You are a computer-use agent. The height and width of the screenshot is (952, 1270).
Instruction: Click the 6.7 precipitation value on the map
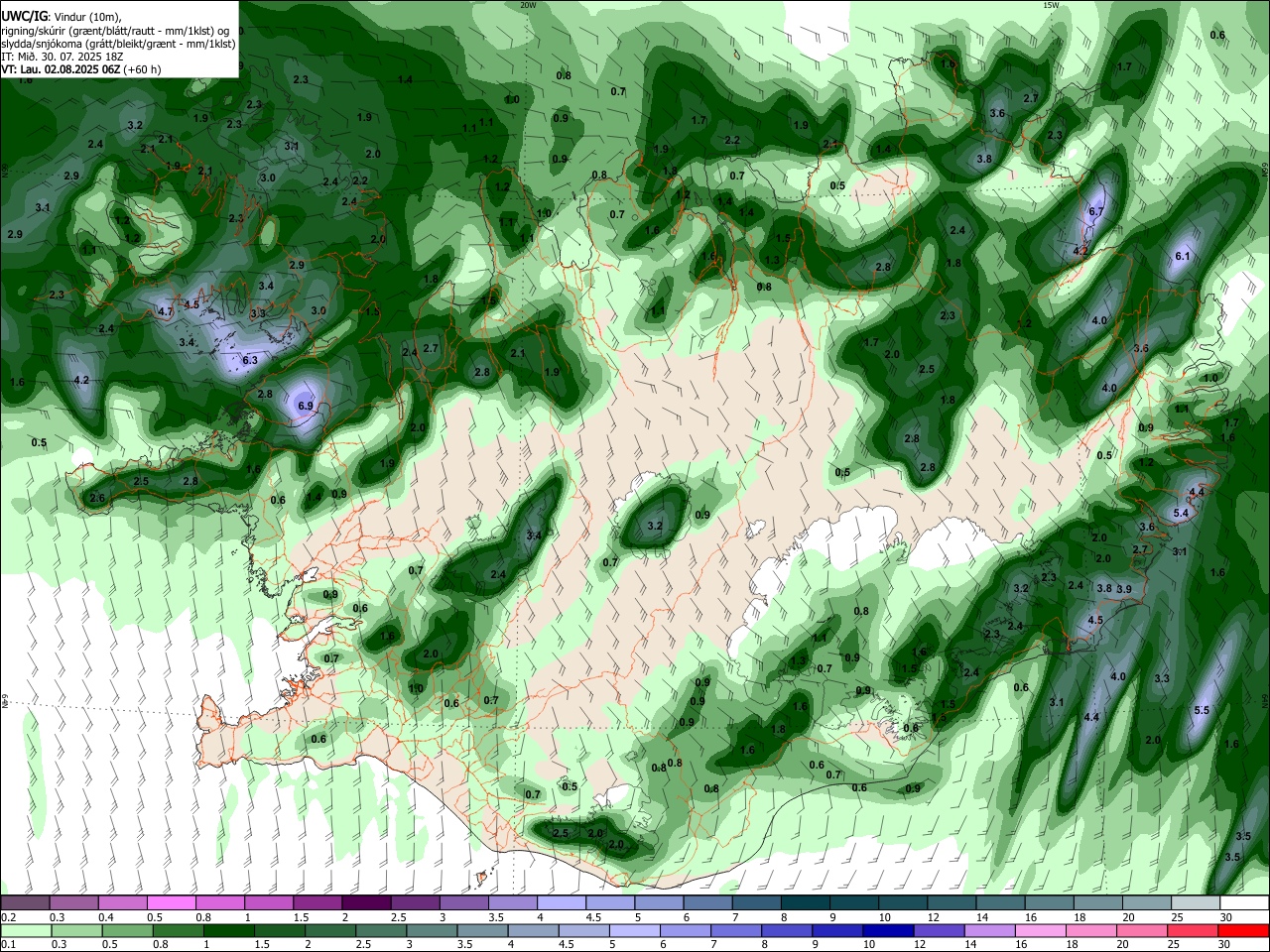[1096, 212]
